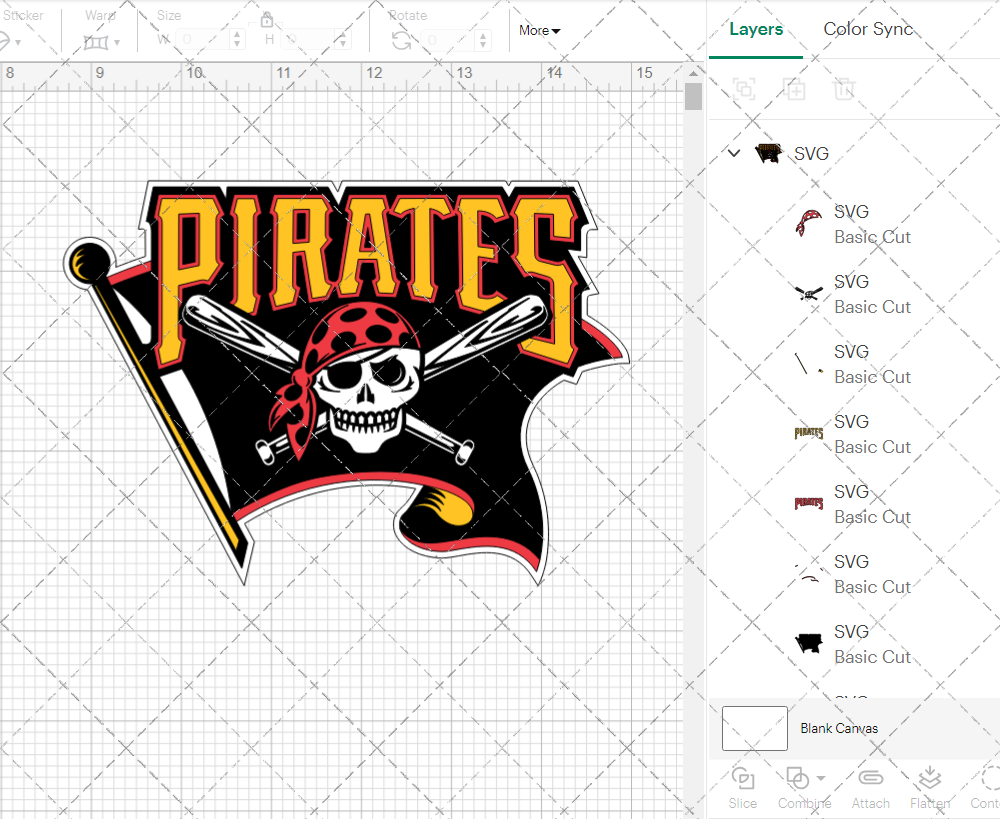Image resolution: width=1000 pixels, height=819 pixels.
Task: Click the Rotate stepper arrows
Action: coord(483,40)
